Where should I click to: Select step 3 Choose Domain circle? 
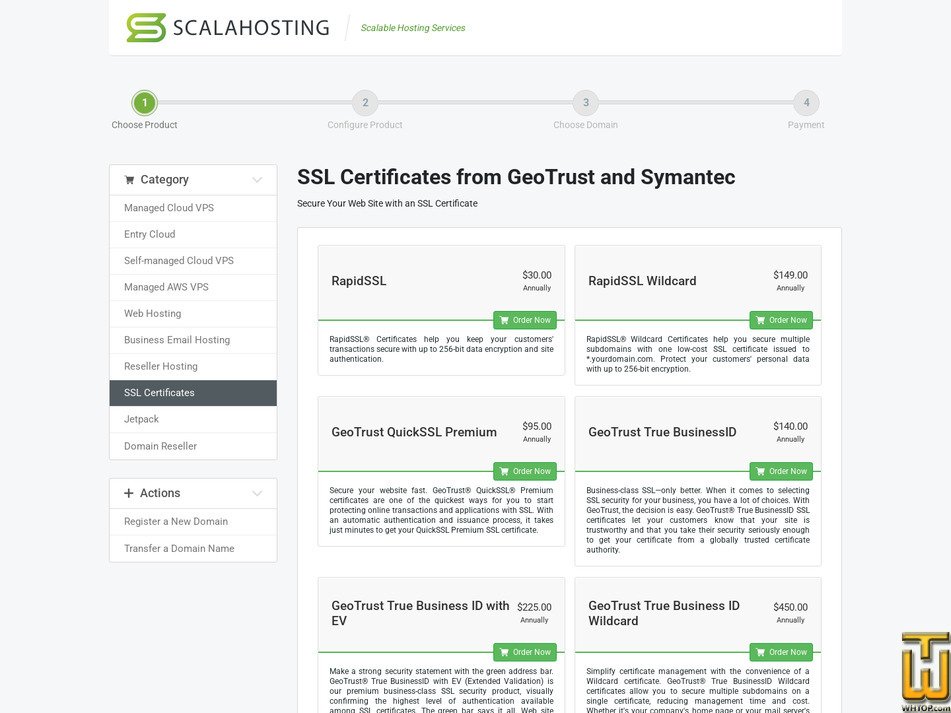(x=586, y=102)
